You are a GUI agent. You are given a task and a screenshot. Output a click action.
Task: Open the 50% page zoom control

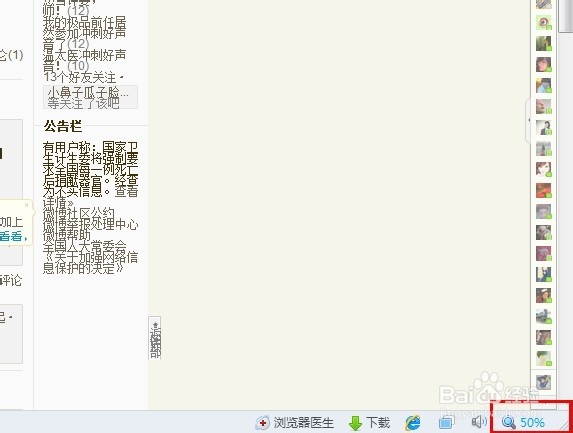[x=523, y=423]
